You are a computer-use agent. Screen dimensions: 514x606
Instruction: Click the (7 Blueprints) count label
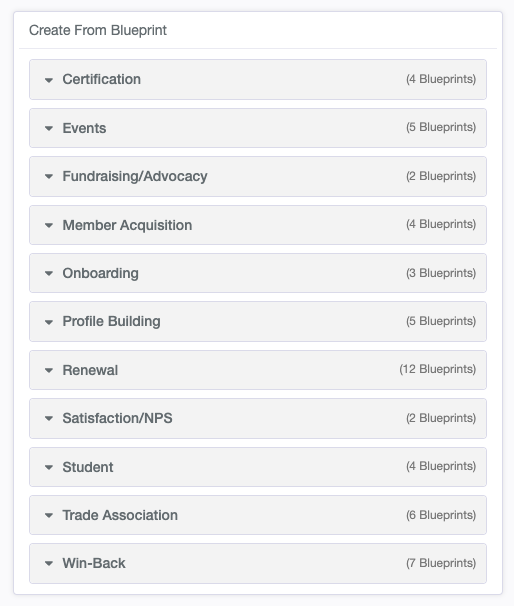tap(441, 563)
